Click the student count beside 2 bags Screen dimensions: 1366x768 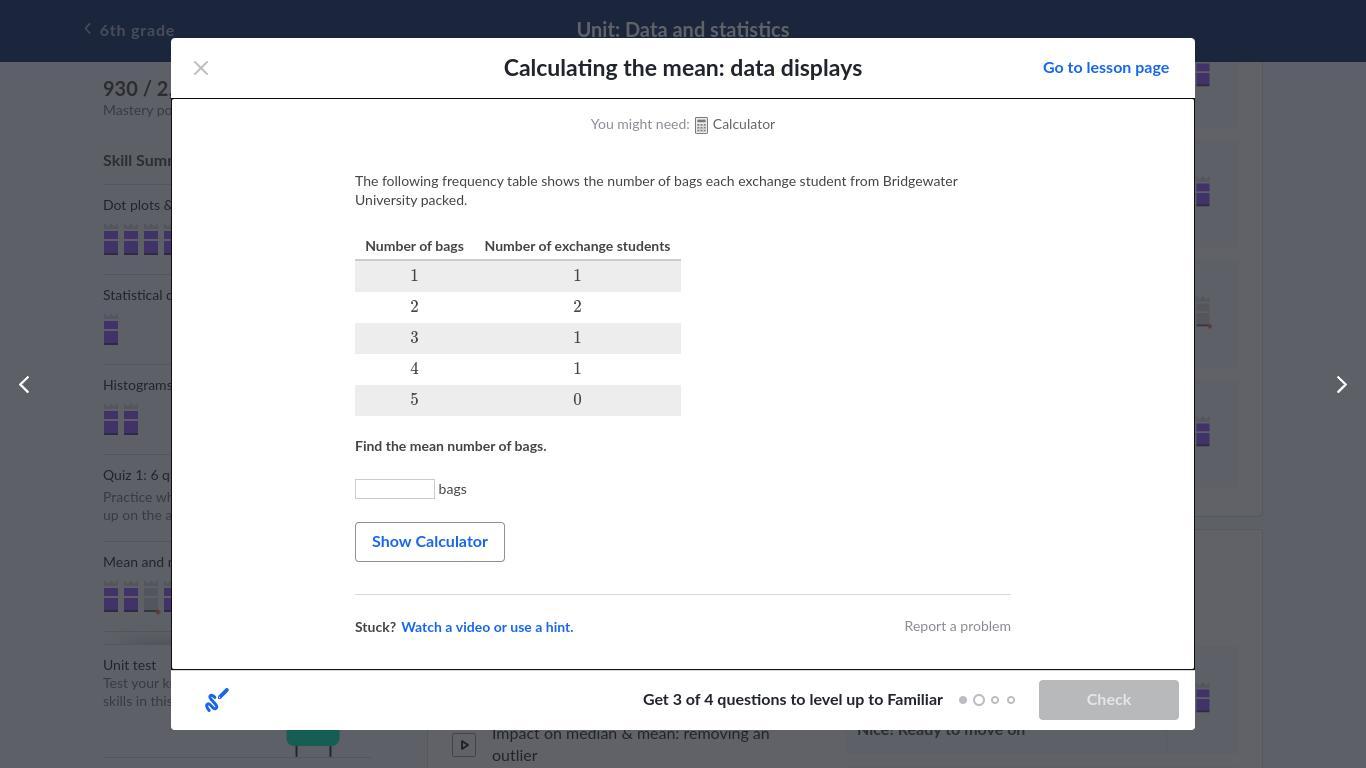click(x=577, y=307)
